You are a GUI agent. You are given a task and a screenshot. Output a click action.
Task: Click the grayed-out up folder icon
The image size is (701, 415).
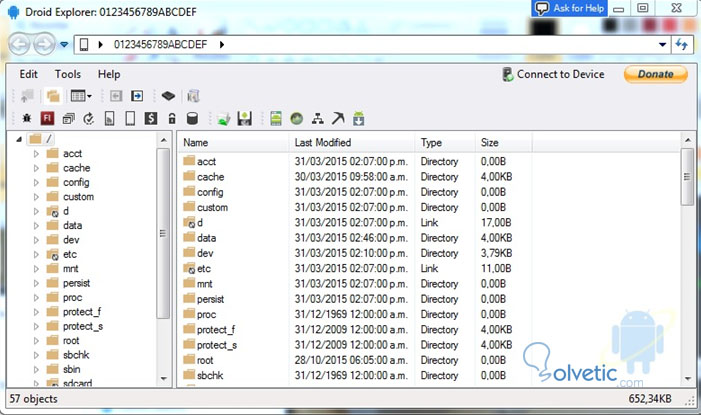tap(27, 96)
